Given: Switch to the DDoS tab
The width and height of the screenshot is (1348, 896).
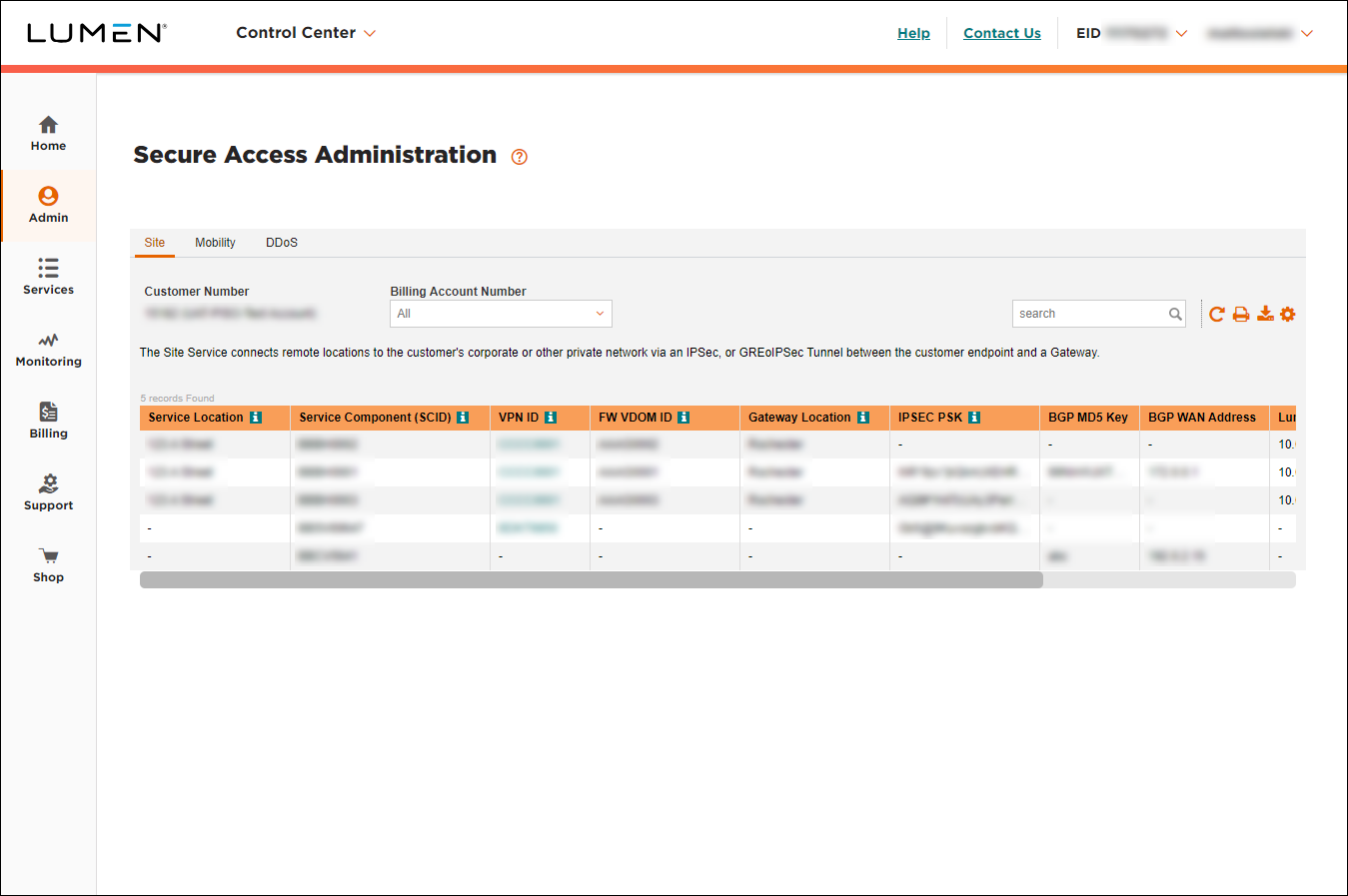Looking at the screenshot, I should click(x=282, y=243).
